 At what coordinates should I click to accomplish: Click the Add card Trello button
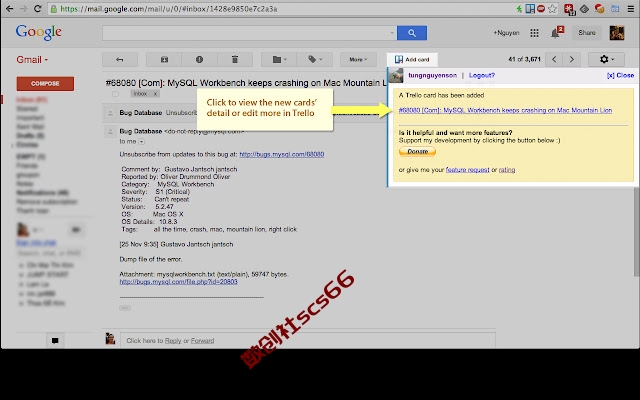[412, 60]
